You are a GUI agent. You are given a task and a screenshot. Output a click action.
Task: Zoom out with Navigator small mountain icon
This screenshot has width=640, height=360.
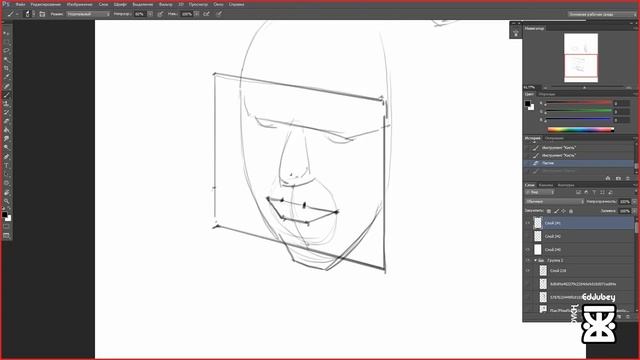pyautogui.click(x=545, y=87)
